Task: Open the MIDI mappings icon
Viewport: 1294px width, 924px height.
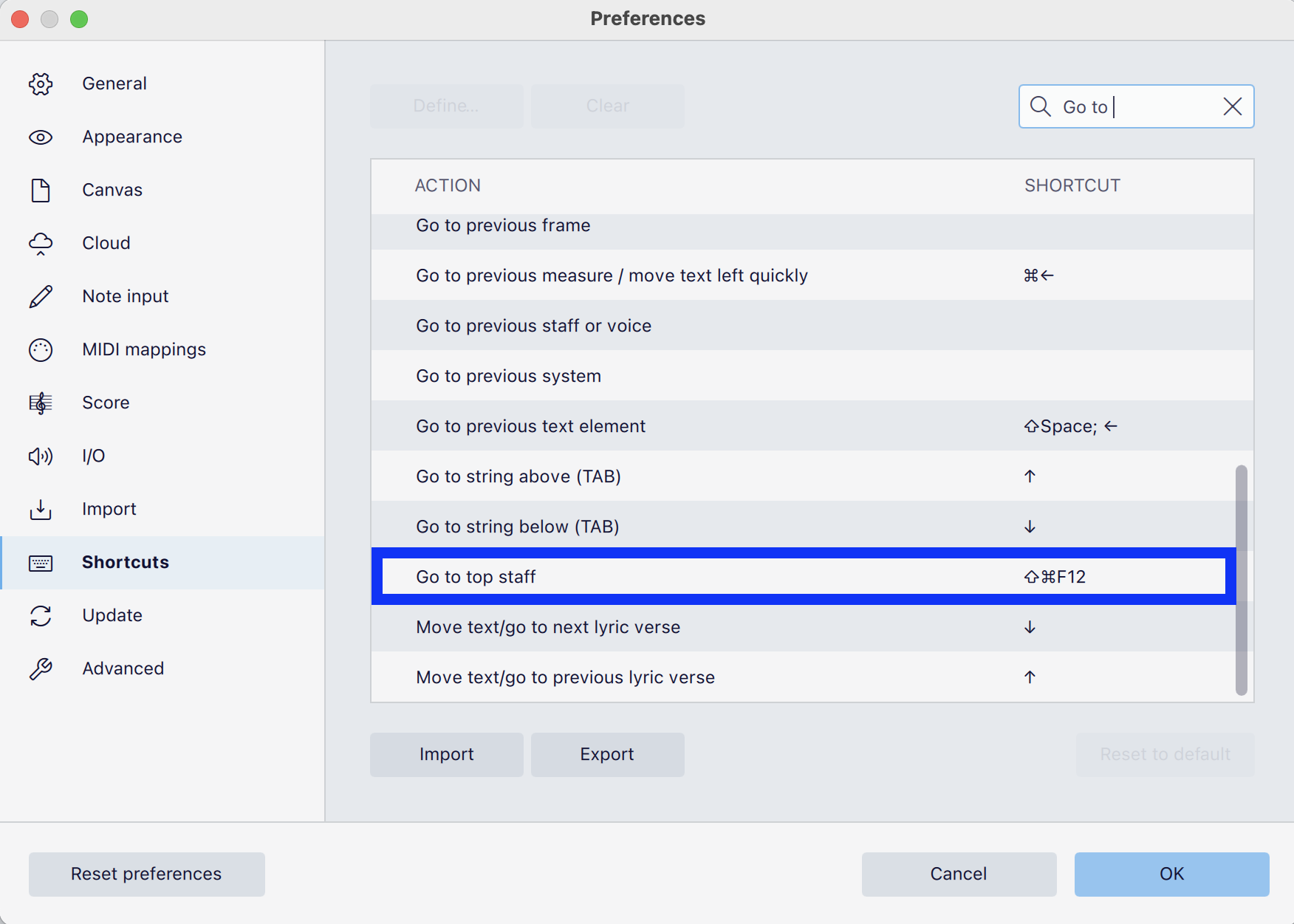Action: coord(41,349)
